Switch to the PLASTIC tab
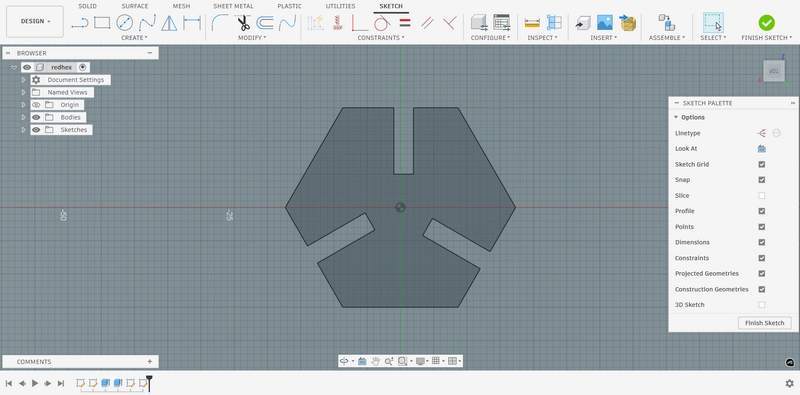This screenshot has width=800, height=395. (x=289, y=6)
